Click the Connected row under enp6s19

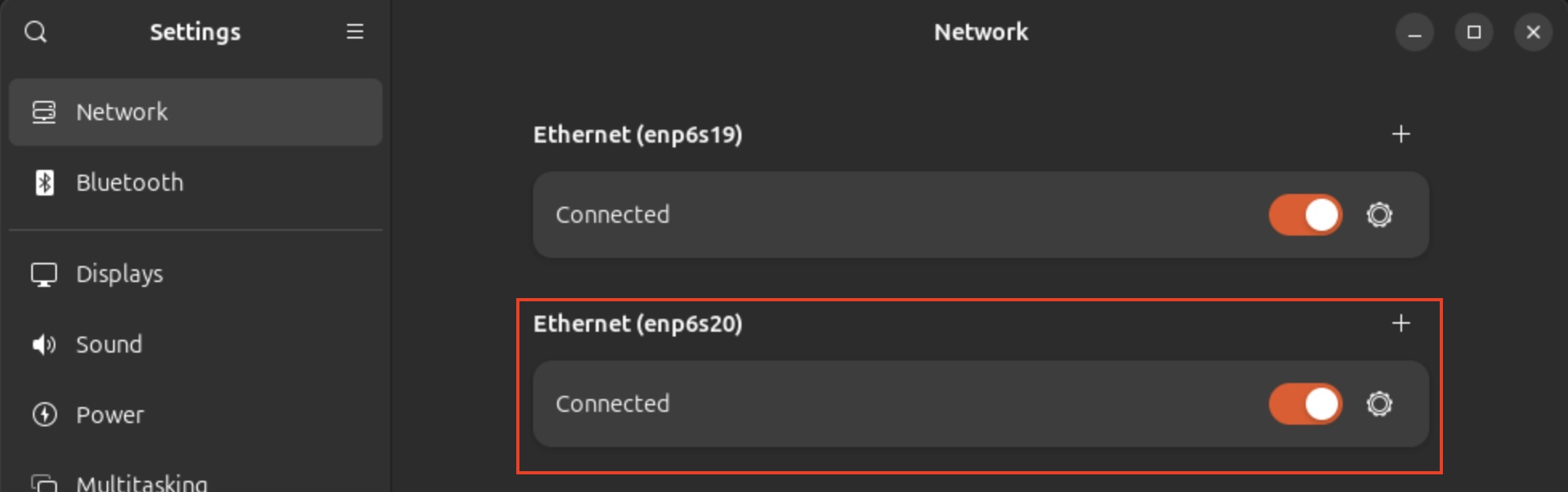point(882,215)
